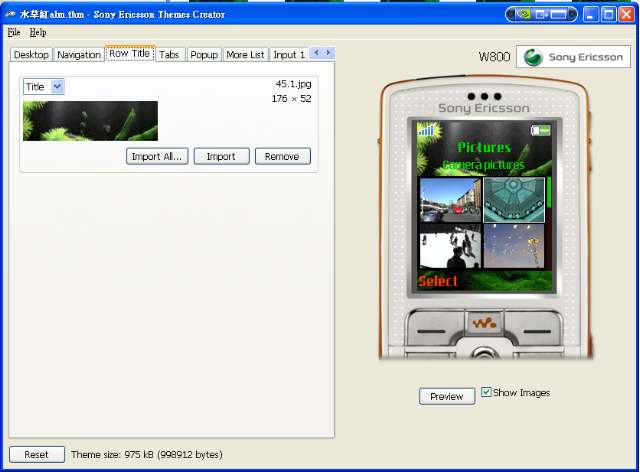
Task: Open the Tabs tab
Action: [169, 55]
